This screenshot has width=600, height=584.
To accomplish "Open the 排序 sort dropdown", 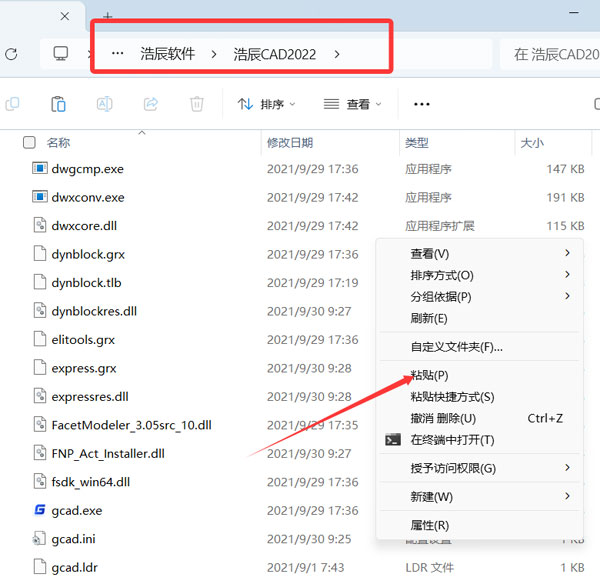I will click(x=266, y=104).
